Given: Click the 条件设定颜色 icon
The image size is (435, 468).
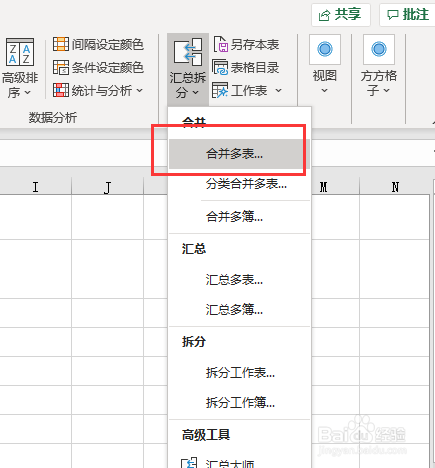Looking at the screenshot, I should (61, 68).
